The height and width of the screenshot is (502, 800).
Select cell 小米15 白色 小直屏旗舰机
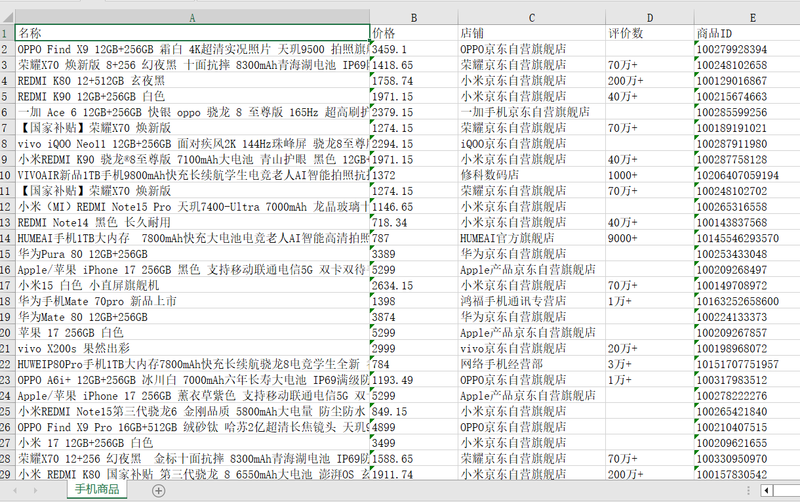[192, 285]
